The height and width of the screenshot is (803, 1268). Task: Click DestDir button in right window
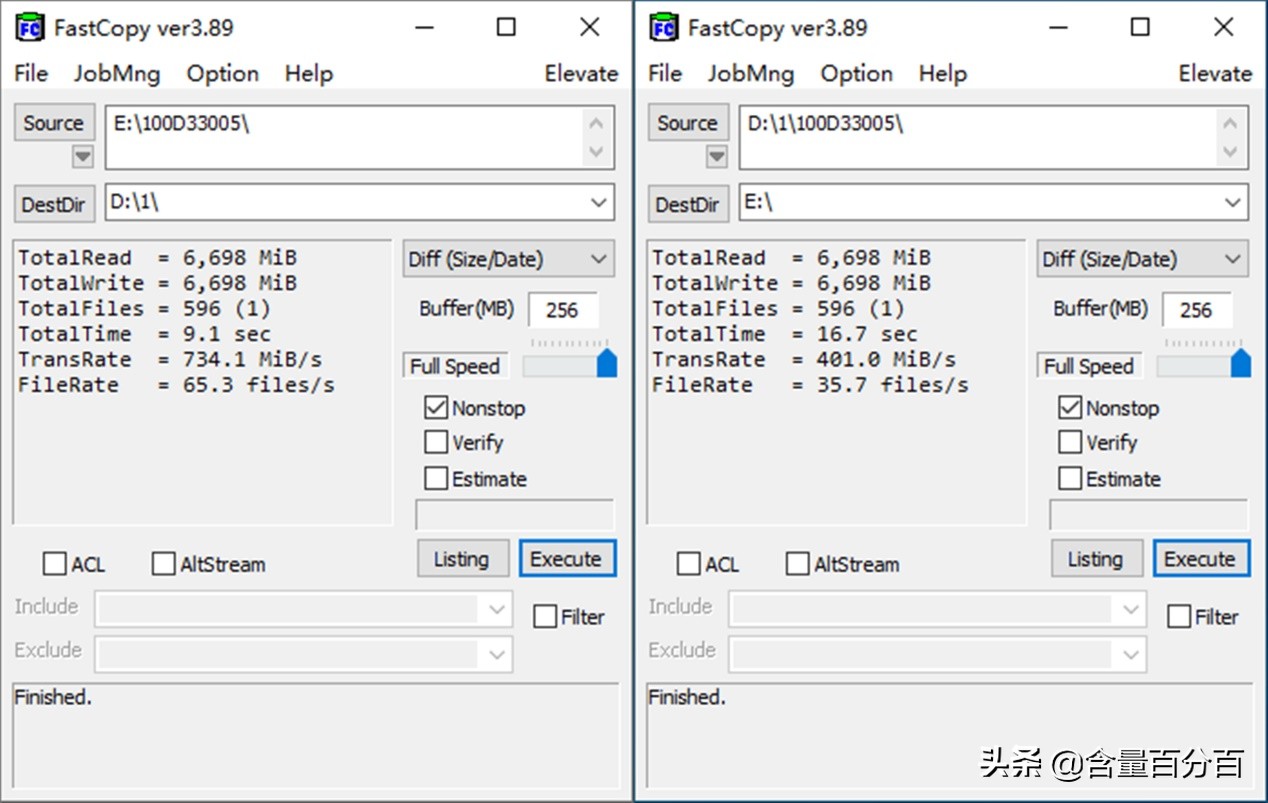(x=688, y=205)
